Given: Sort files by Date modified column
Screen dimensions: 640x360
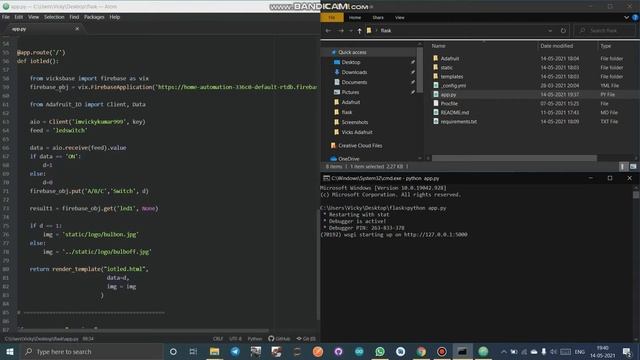Looking at the screenshot, I should pyautogui.click(x=557, y=46).
